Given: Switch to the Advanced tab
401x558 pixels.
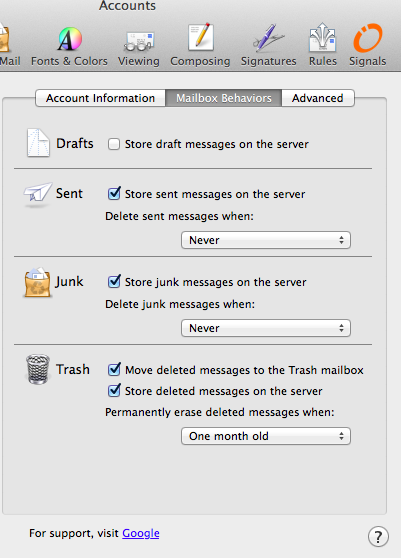Looking at the screenshot, I should click(318, 98).
